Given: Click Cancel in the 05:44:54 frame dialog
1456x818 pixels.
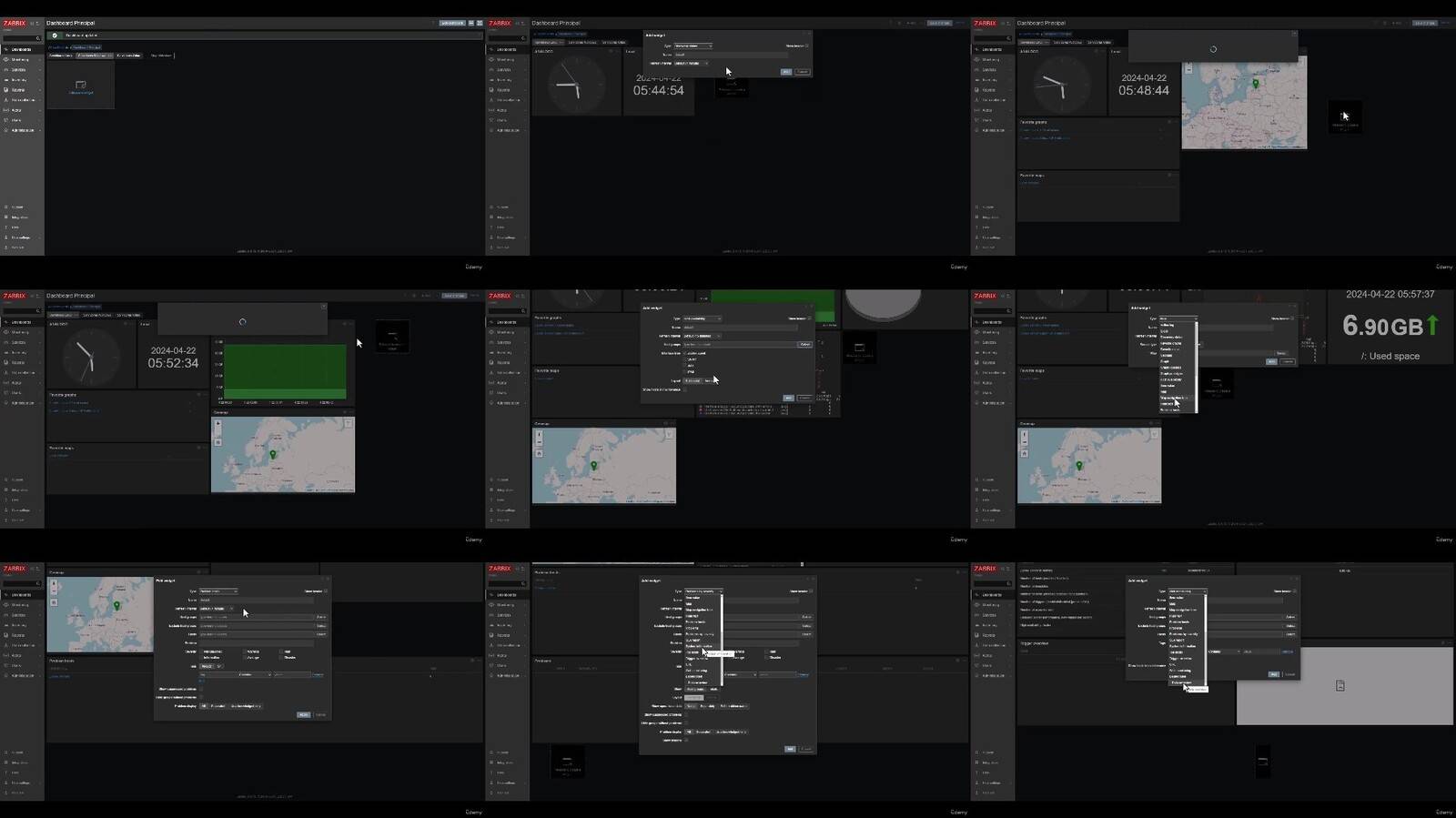Looking at the screenshot, I should (x=802, y=72).
